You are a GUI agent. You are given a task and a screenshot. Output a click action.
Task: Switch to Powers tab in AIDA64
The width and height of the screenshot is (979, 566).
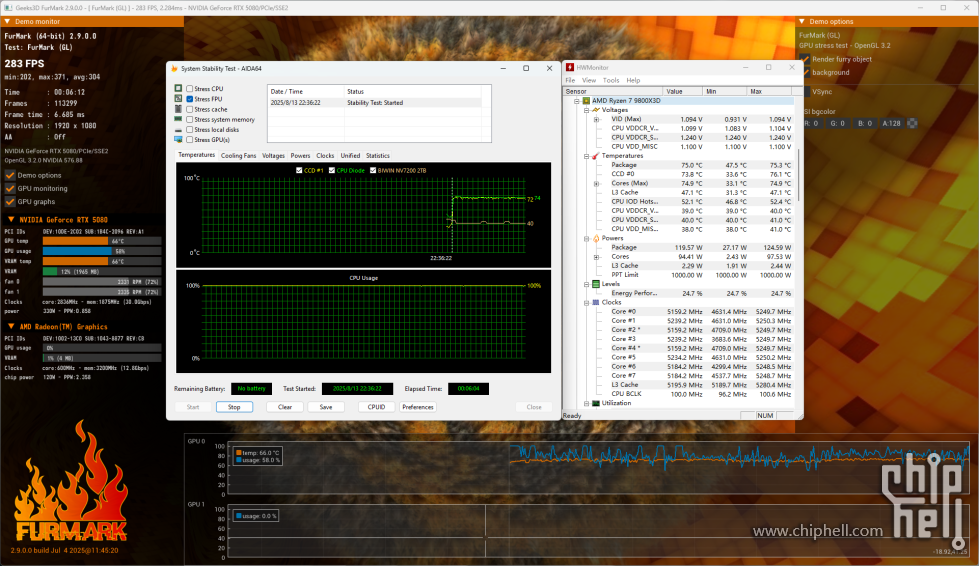(x=300, y=155)
